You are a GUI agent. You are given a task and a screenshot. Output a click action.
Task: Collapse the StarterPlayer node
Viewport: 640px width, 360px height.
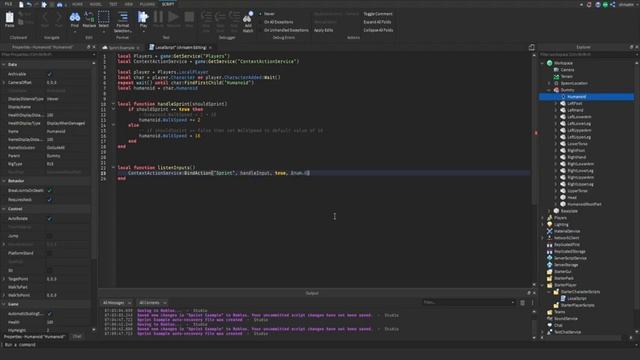coord(542,285)
